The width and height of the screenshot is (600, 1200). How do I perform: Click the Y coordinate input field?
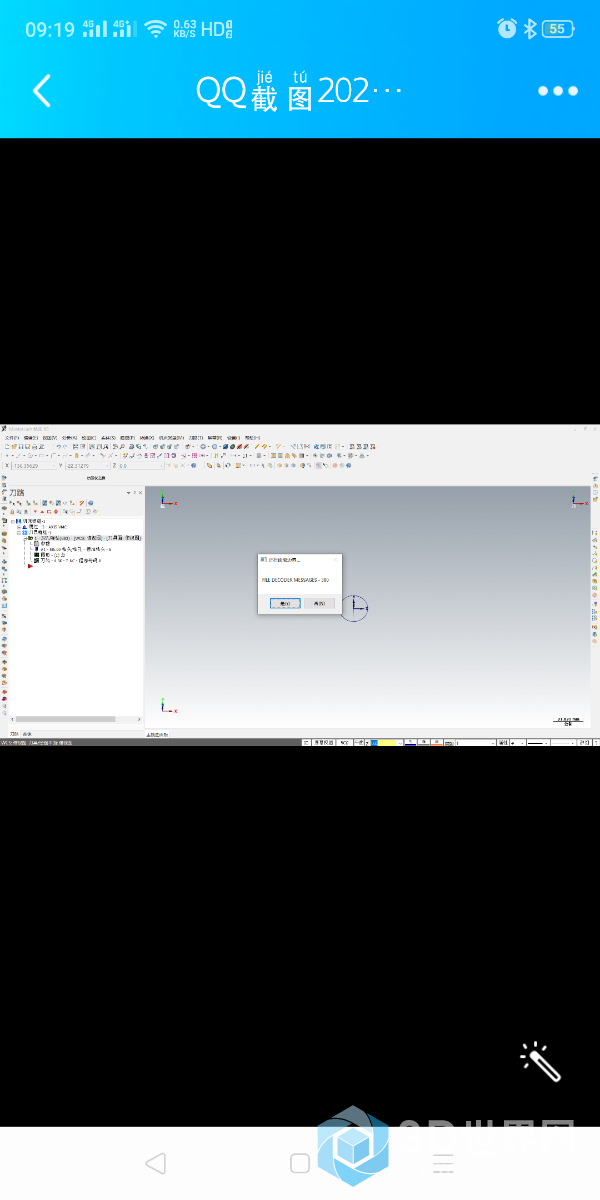(x=87, y=466)
